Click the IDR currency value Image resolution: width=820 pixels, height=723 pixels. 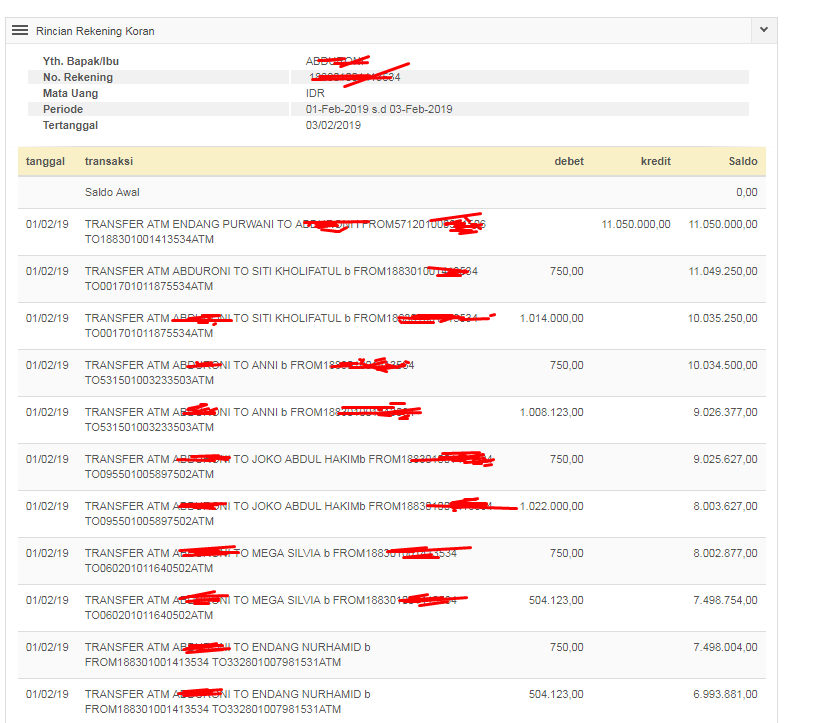(x=315, y=93)
